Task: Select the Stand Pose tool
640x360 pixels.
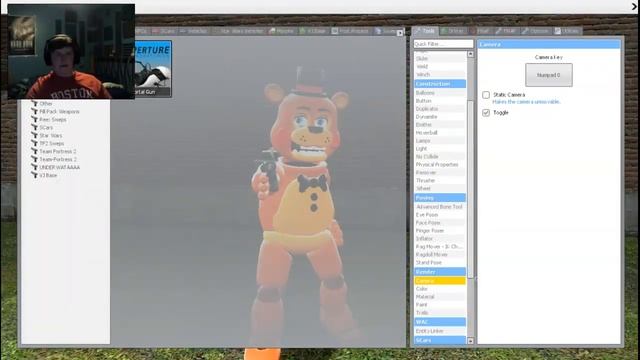Action: click(x=440, y=262)
